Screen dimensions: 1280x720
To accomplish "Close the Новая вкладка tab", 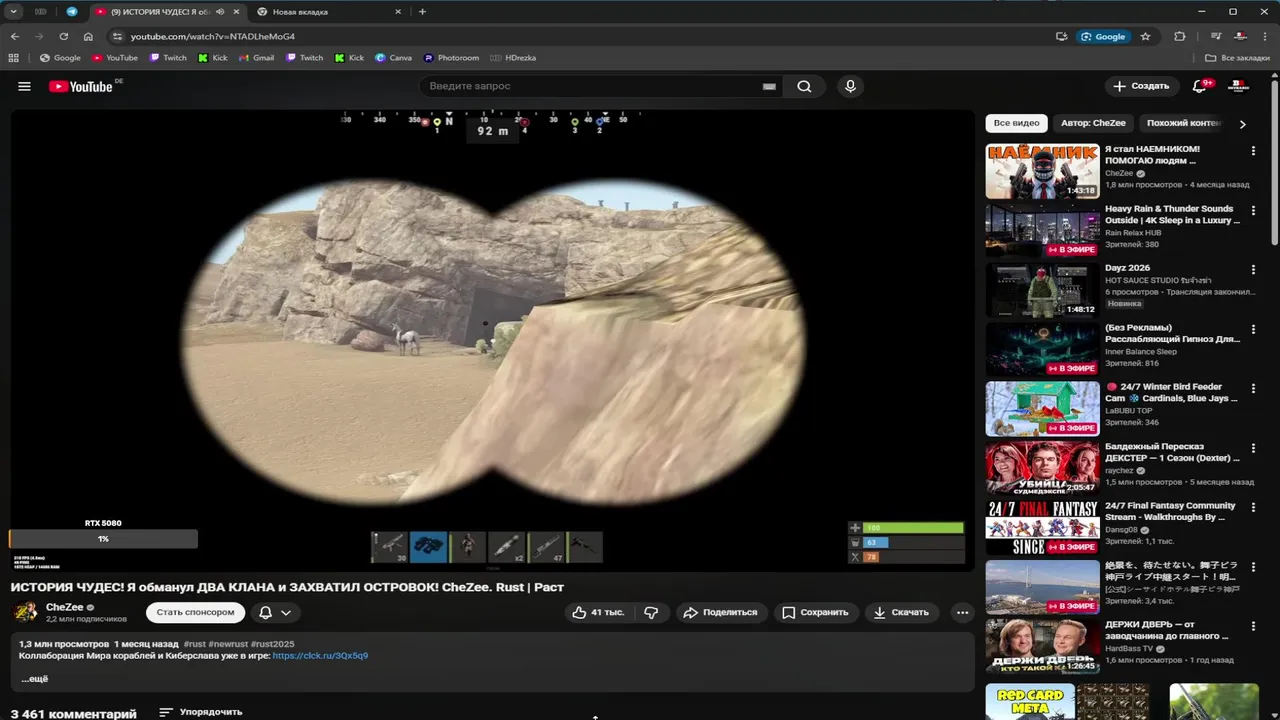I will [398, 12].
